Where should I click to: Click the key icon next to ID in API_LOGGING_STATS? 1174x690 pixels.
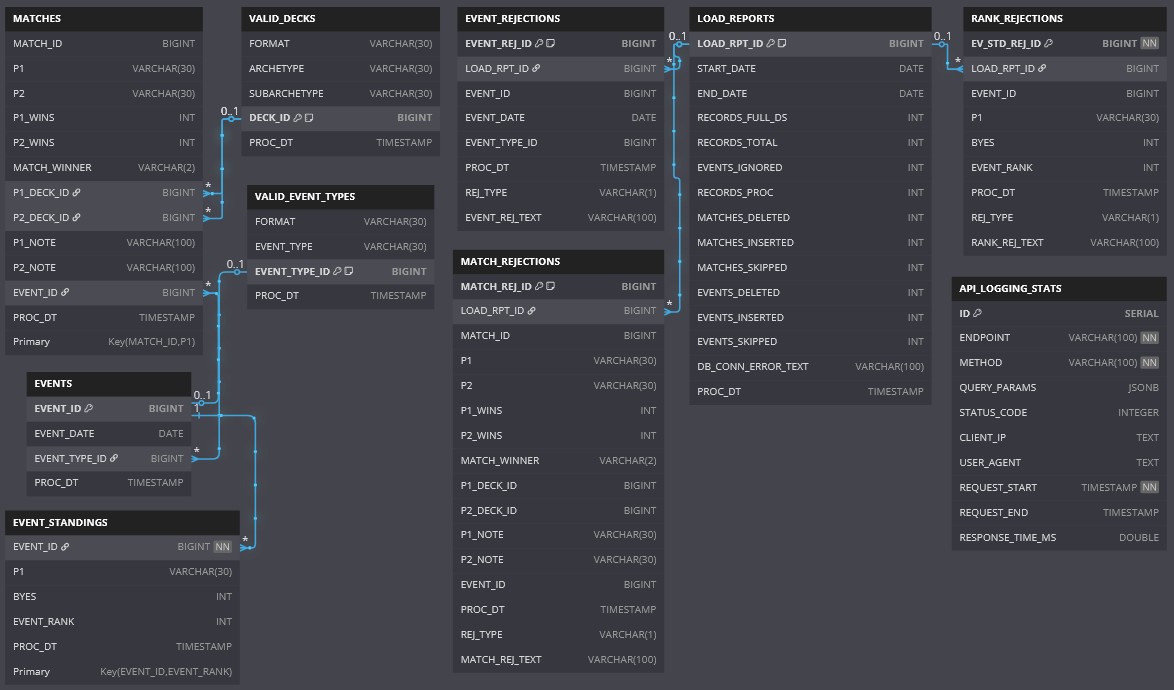coord(978,314)
